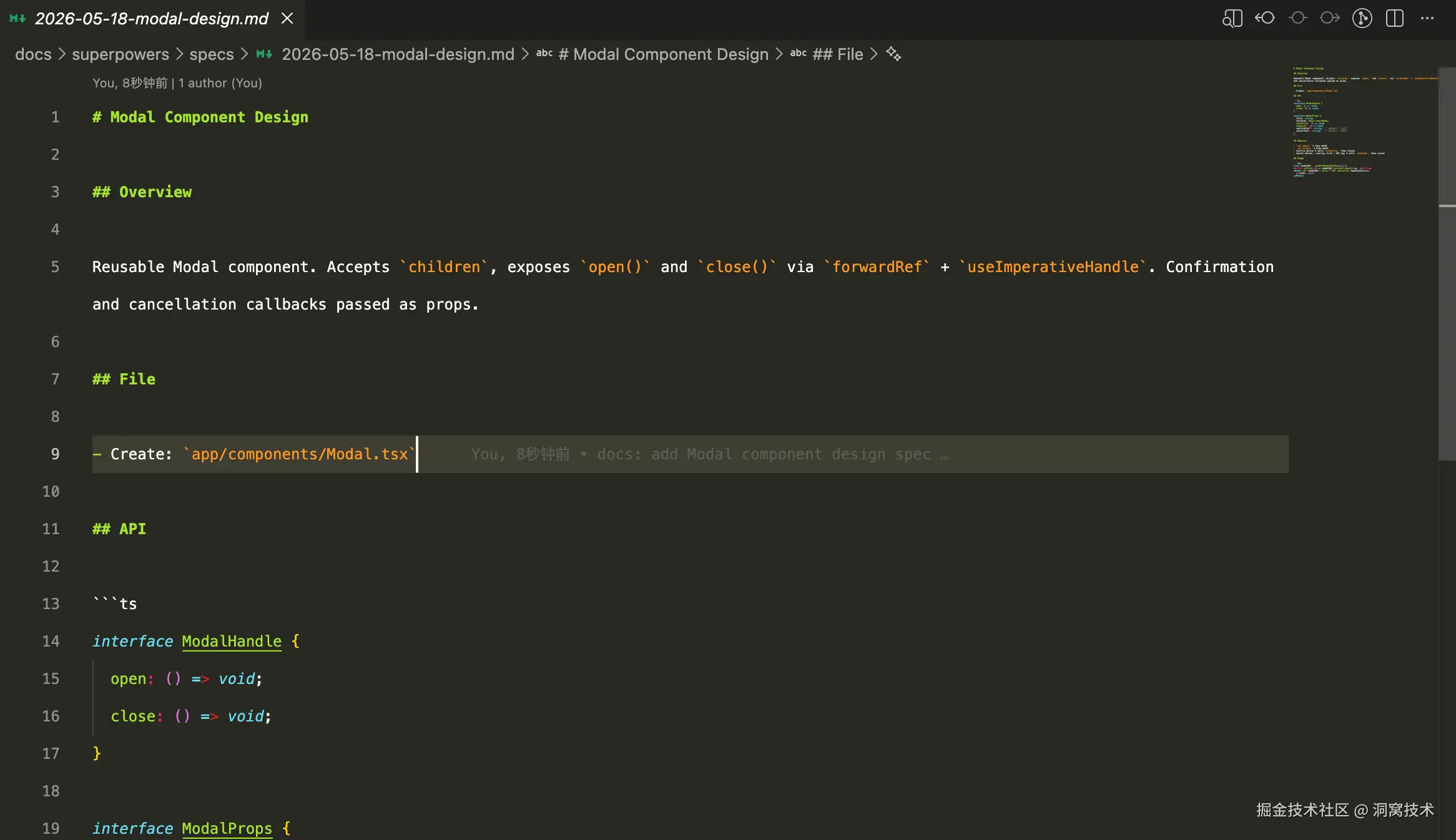
Task: Click the middle commit-dot icon in the toolbar
Action: coord(1297,18)
